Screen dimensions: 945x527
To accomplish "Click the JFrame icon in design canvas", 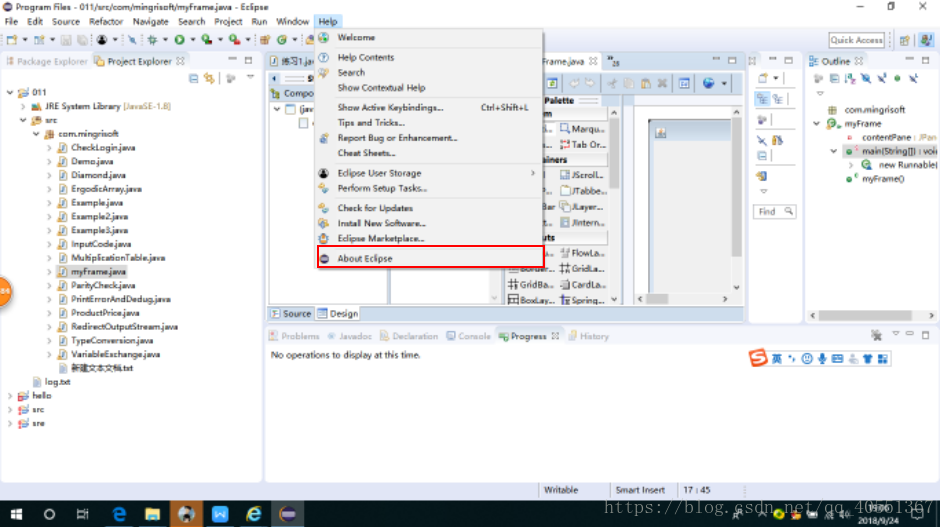I will point(661,133).
